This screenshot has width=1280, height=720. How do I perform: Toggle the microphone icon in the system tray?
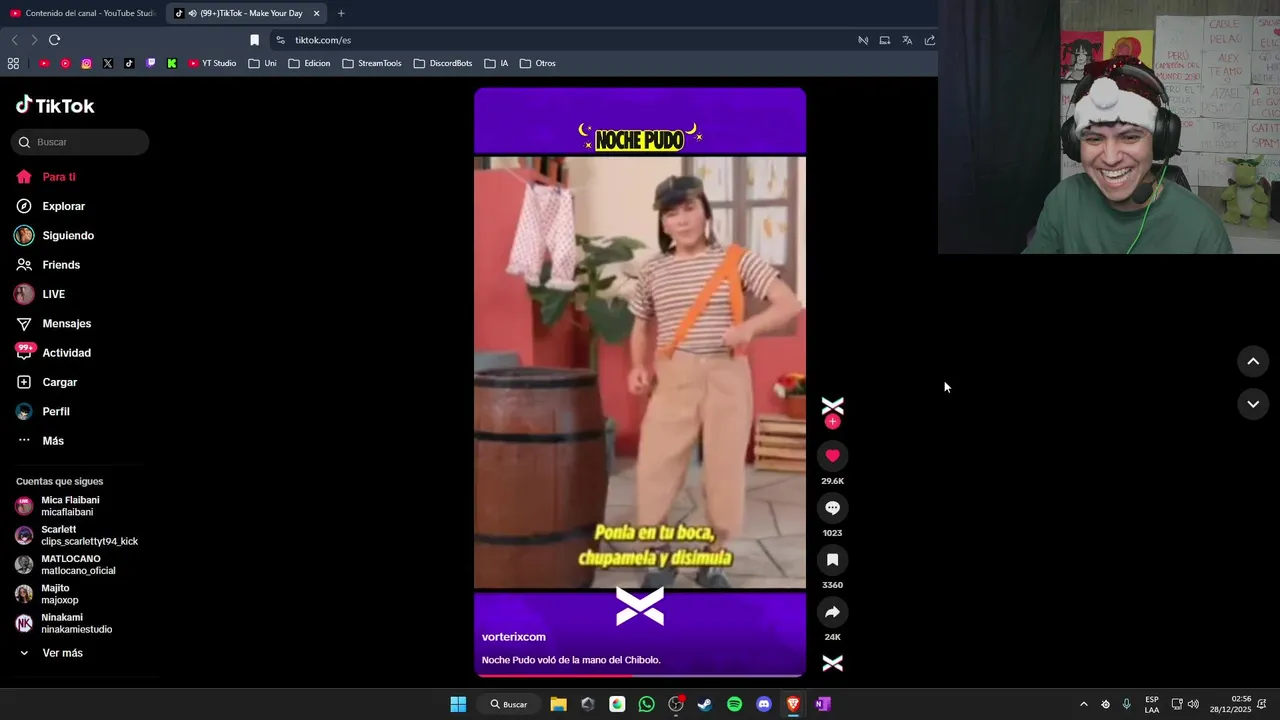[x=1127, y=704]
